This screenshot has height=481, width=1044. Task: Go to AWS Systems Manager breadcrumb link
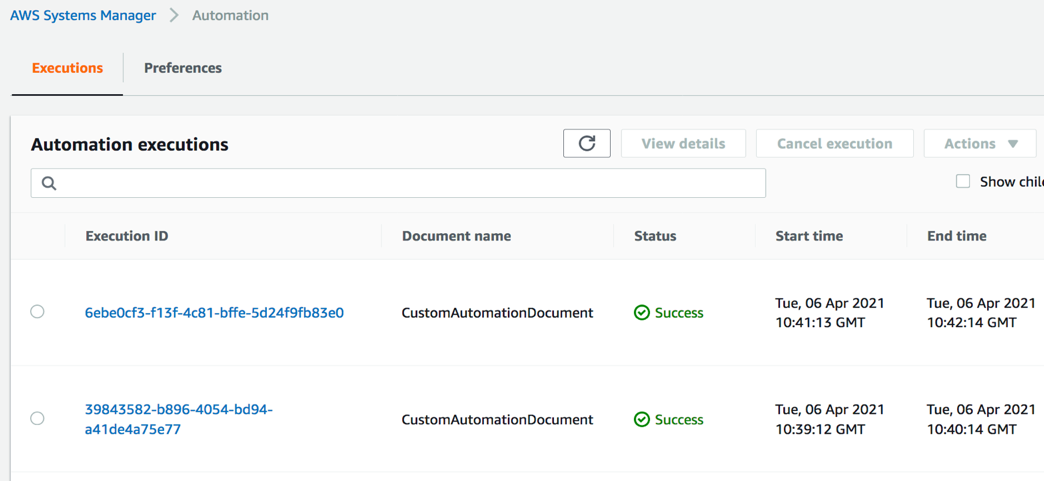tap(83, 16)
